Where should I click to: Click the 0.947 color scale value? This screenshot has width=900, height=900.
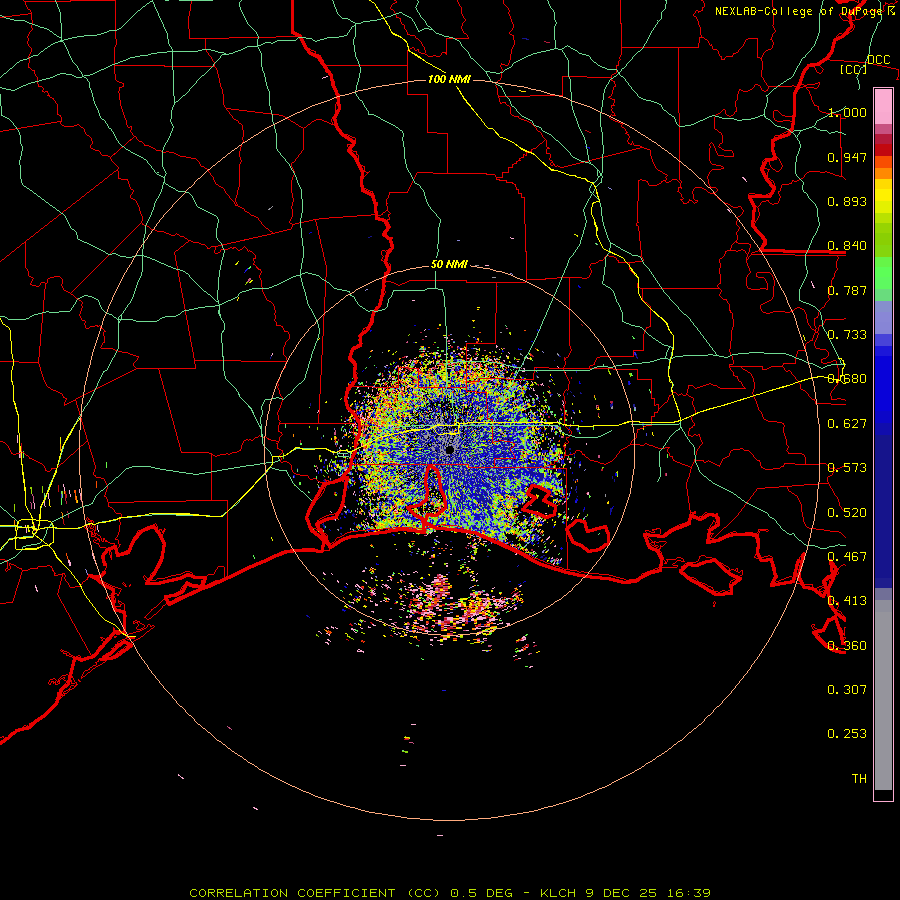click(x=847, y=157)
